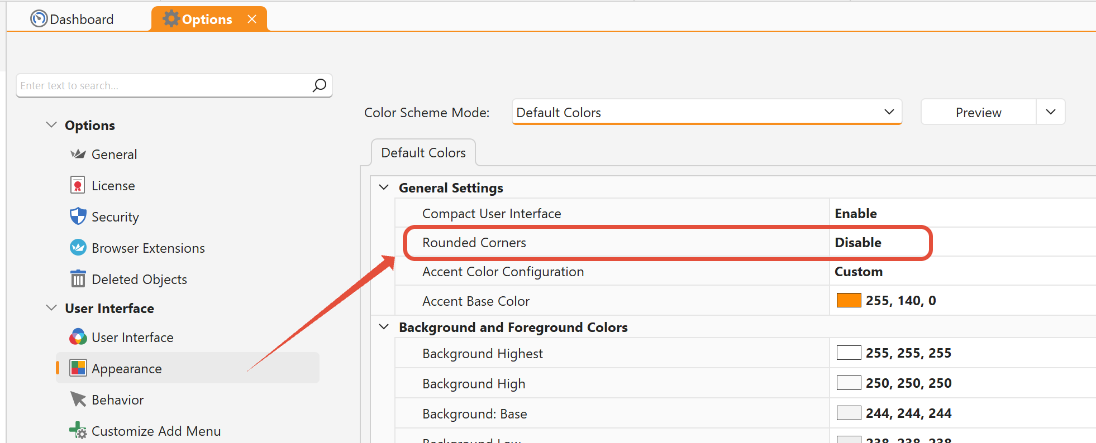Image resolution: width=1096 pixels, height=443 pixels.
Task: Collapse the General Settings section
Action: pyautogui.click(x=384, y=188)
